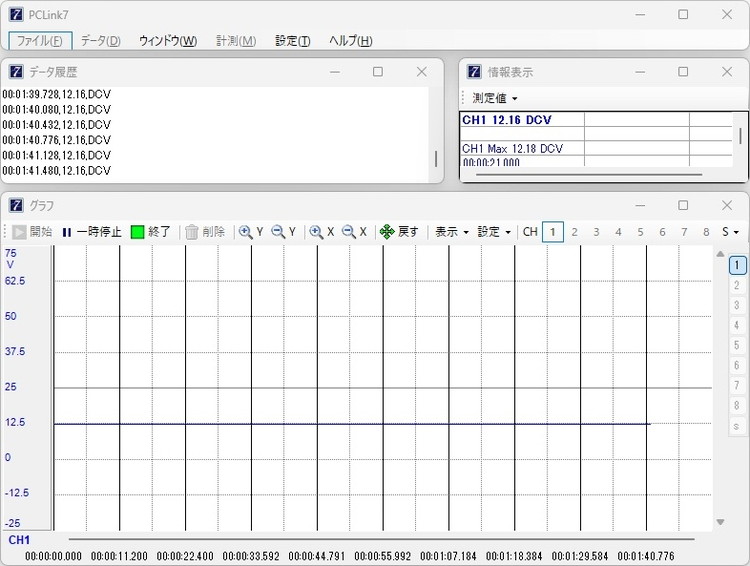Image resolution: width=750 pixels, height=566 pixels.
Task: Click the zoom in Y axis icon
Action: click(250, 232)
